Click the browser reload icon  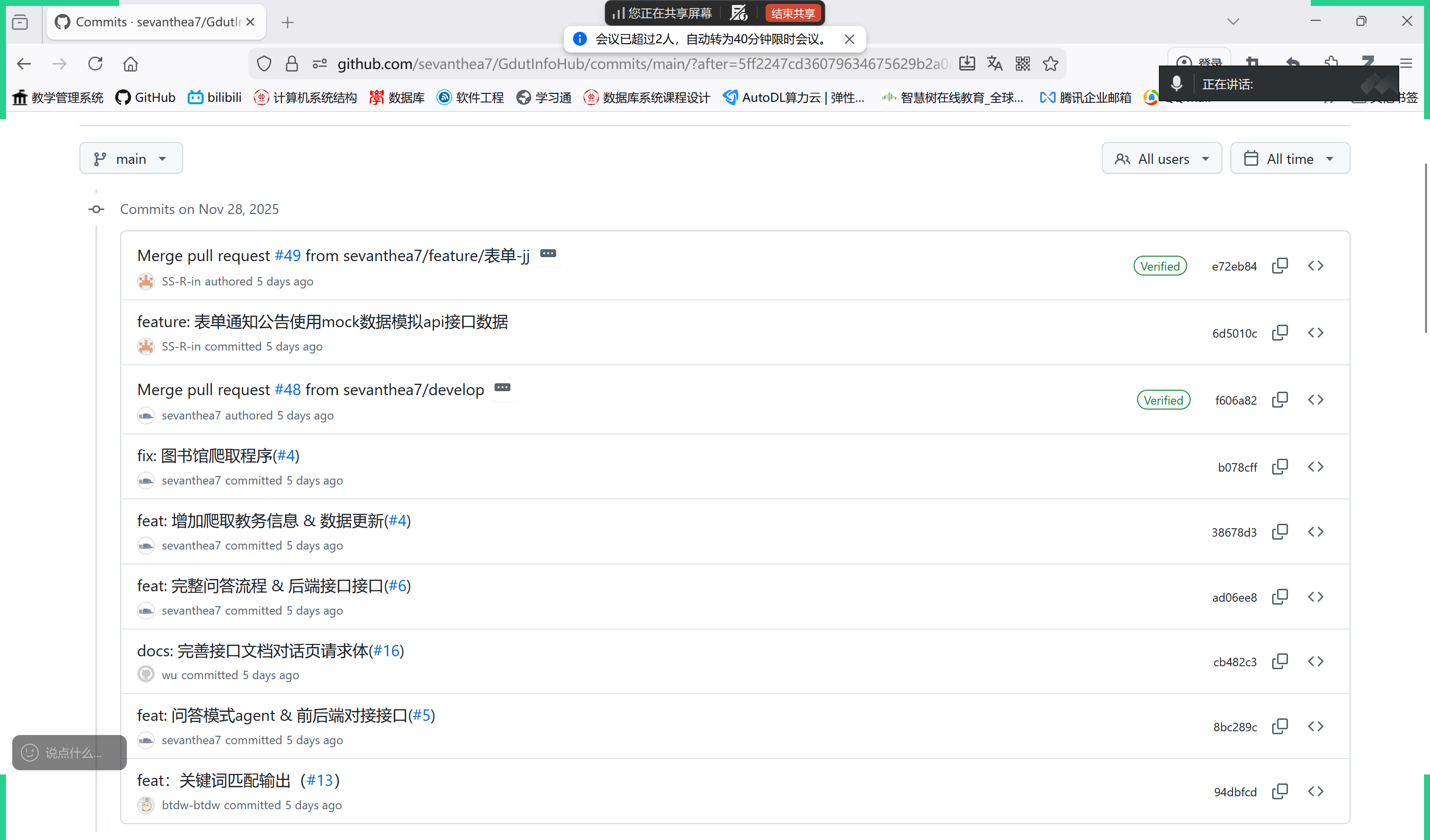(x=95, y=64)
